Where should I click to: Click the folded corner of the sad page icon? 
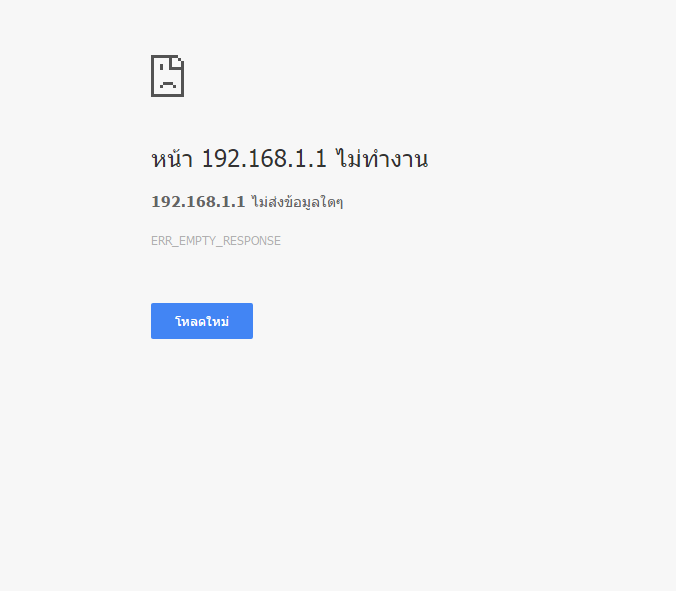178,62
